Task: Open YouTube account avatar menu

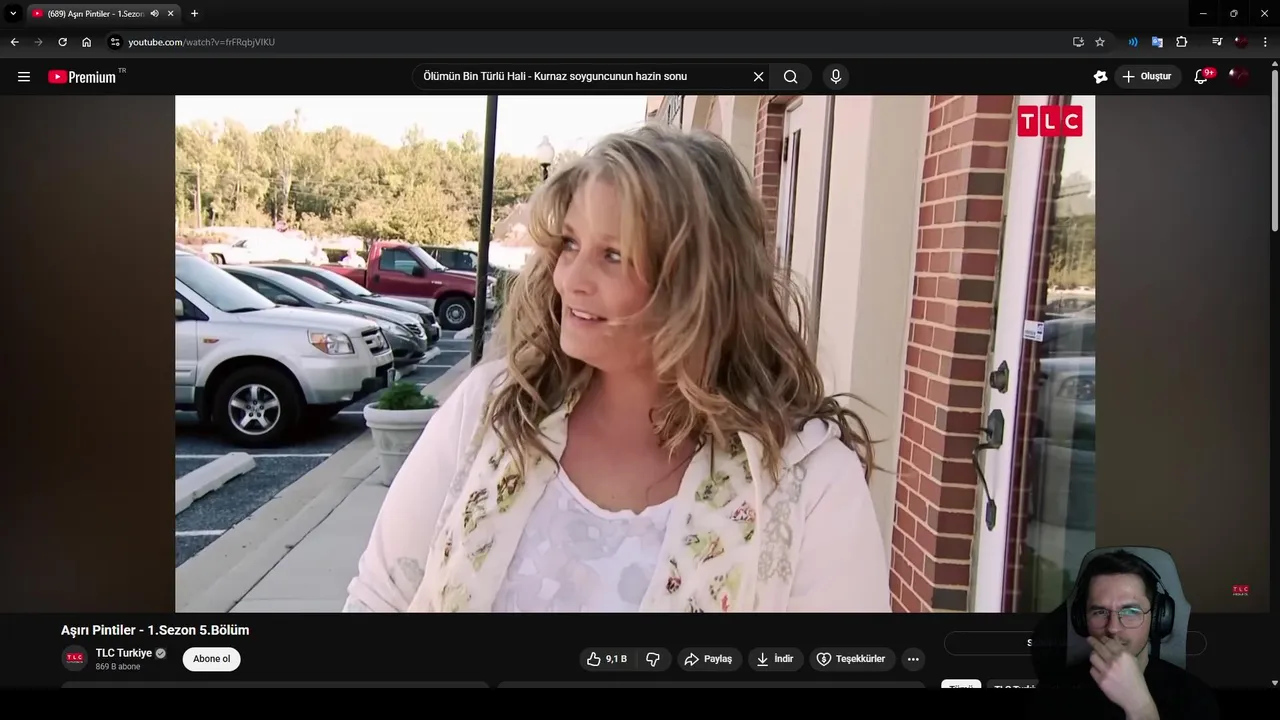Action: 1239,77
